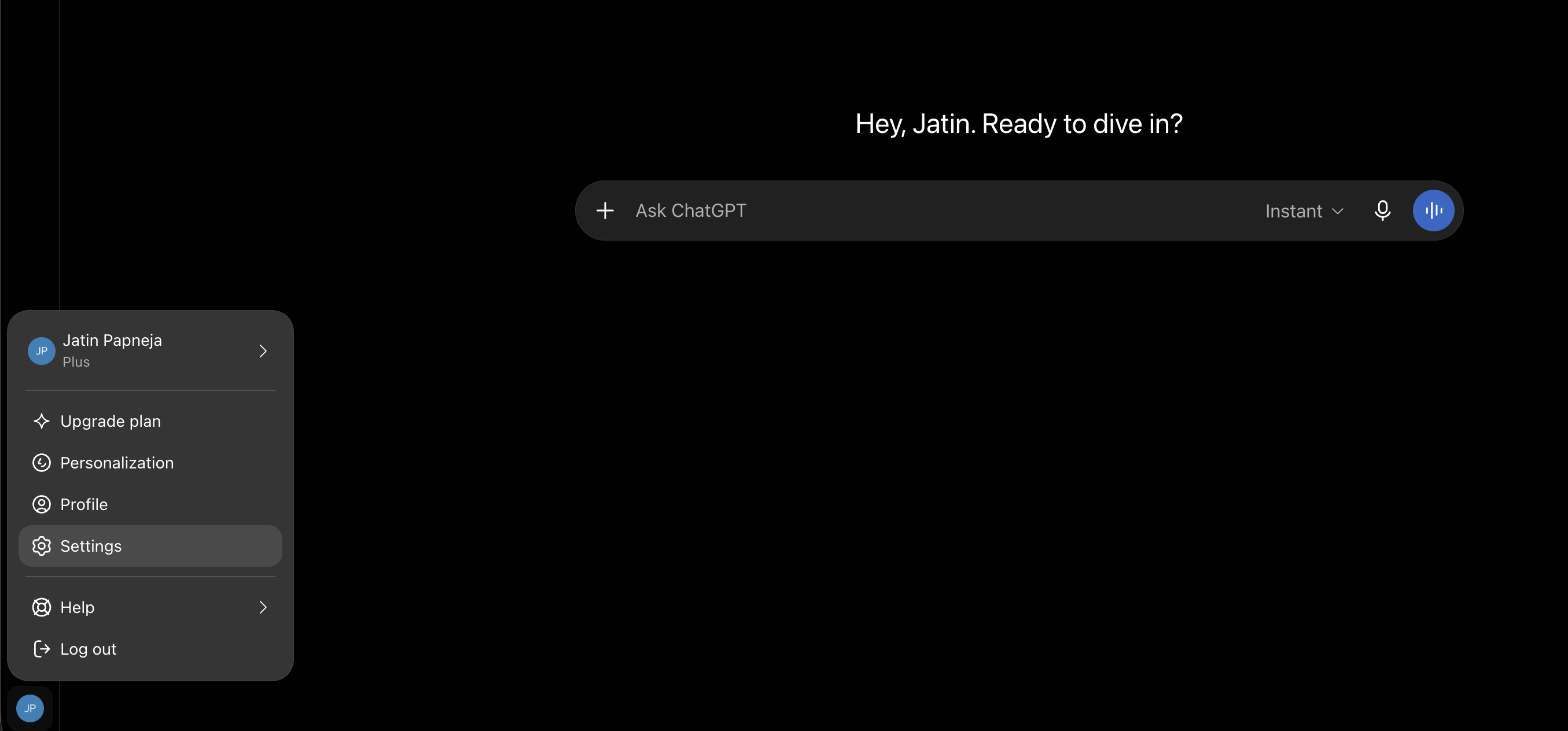This screenshot has width=1568, height=731.
Task: Select the Profile menu entry
Action: tap(150, 504)
